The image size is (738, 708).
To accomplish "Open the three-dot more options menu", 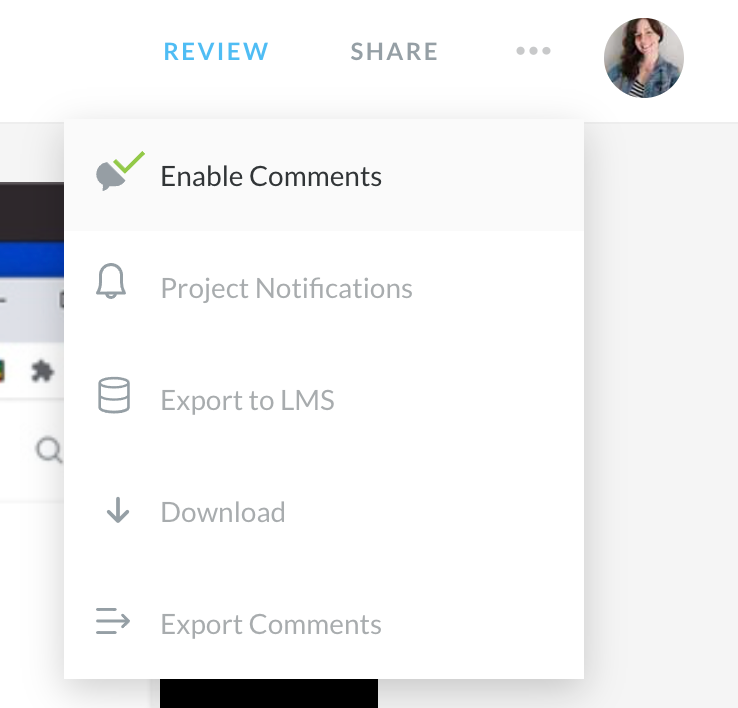I will [x=533, y=52].
